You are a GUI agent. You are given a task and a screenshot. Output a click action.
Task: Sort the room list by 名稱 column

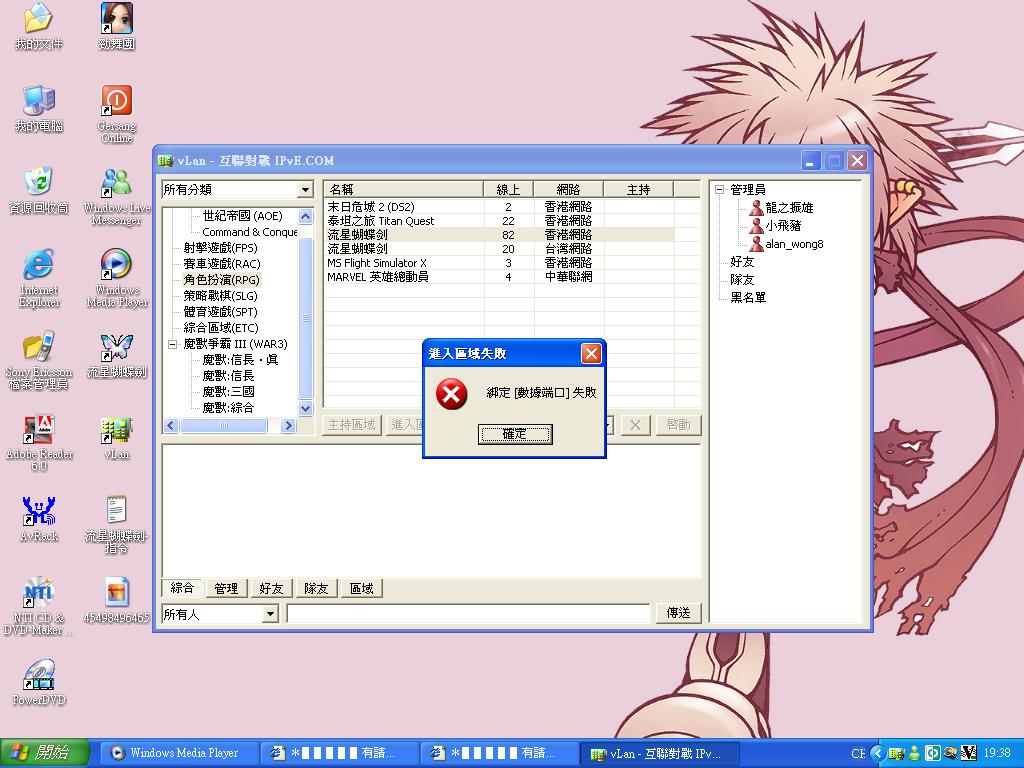[403, 189]
